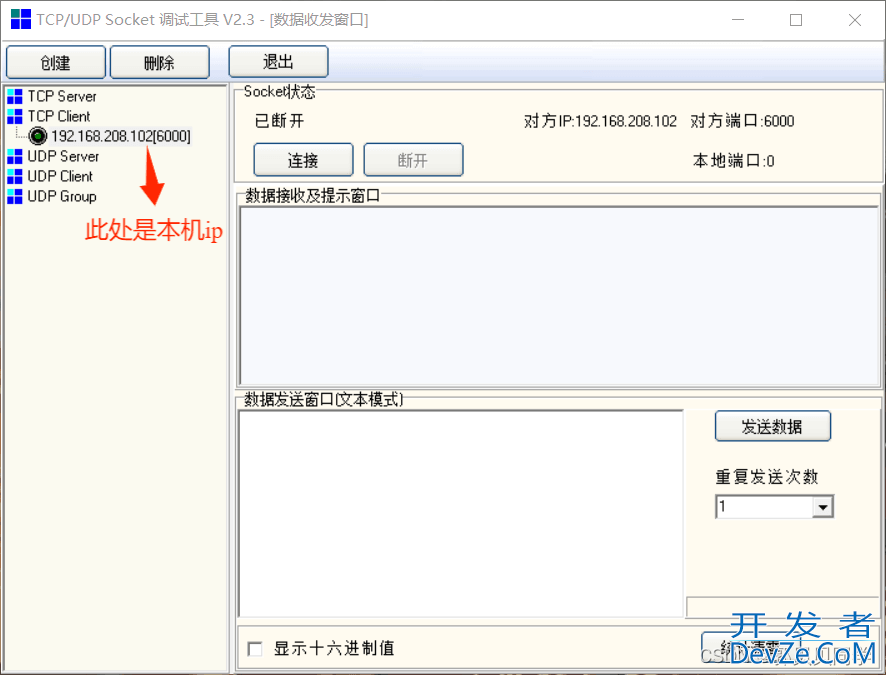Click the disabled 断开 (Disconnect) button
Image resolution: width=886 pixels, height=675 pixels.
click(x=413, y=160)
